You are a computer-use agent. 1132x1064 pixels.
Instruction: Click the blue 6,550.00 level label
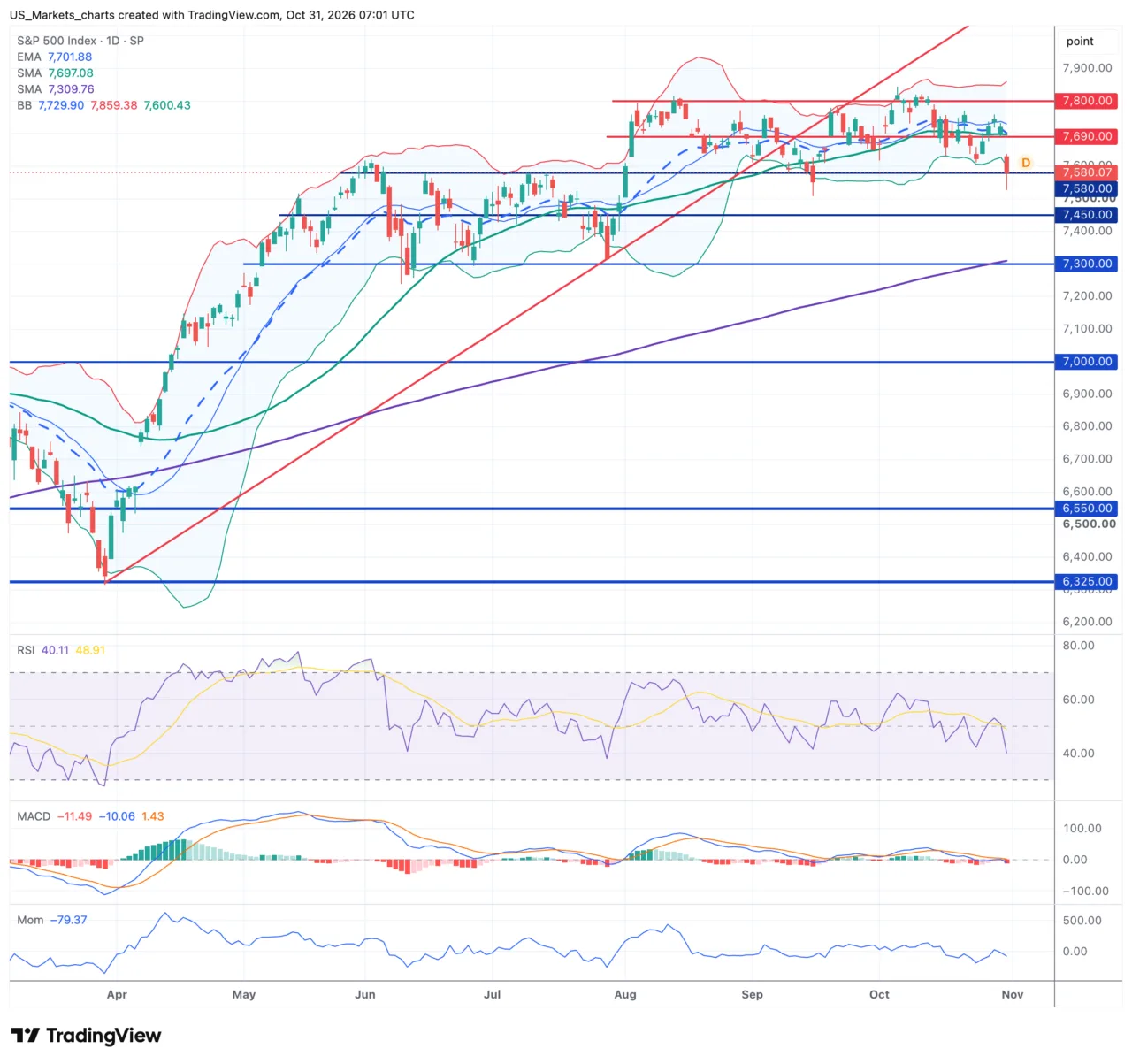point(1086,509)
